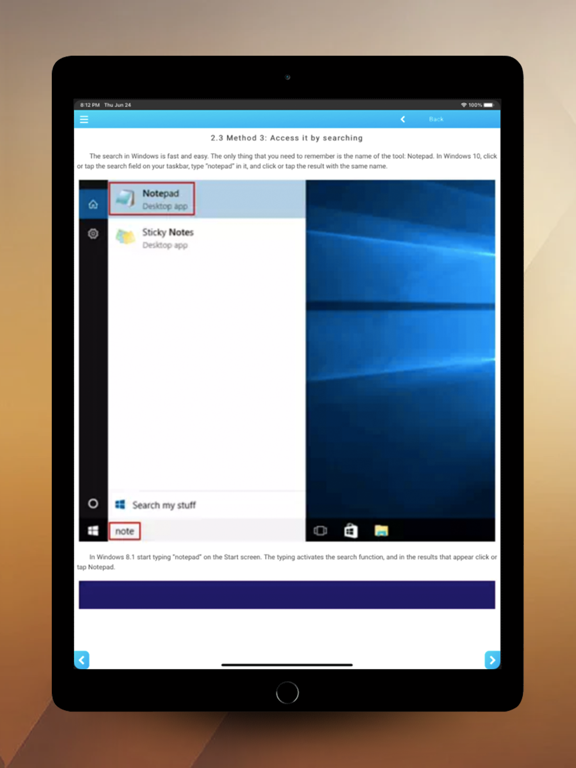This screenshot has height=768, width=576.
Task: Click the settings gear in search sidebar
Action: [93, 234]
